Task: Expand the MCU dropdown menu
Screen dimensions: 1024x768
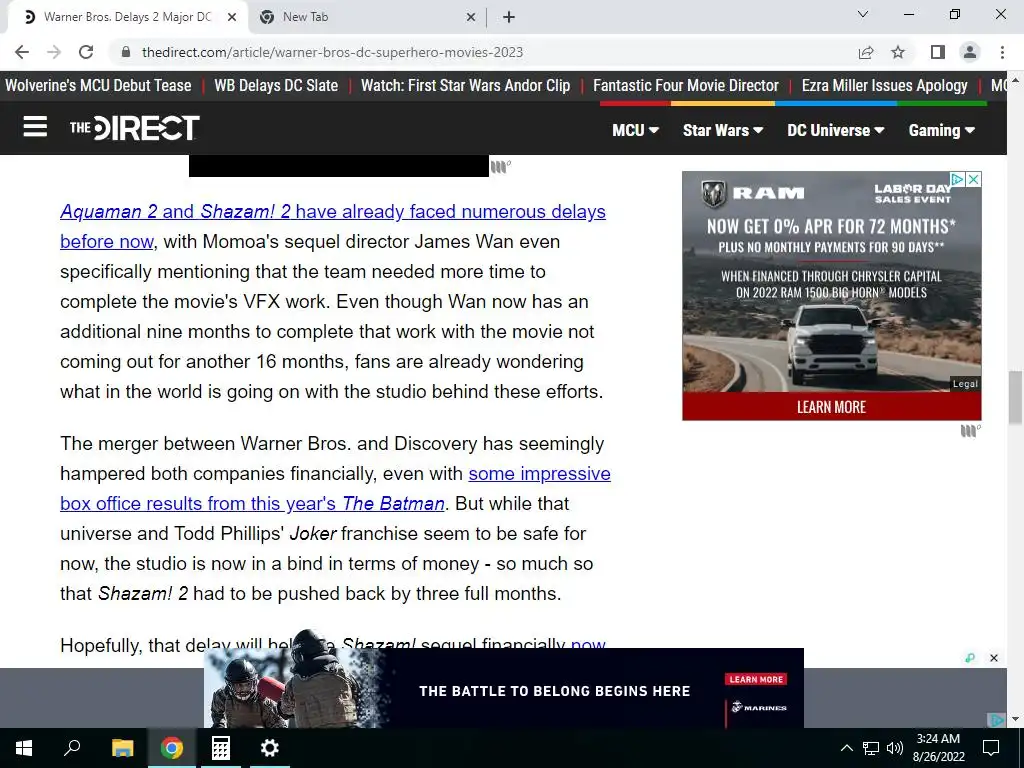Action: coord(635,130)
